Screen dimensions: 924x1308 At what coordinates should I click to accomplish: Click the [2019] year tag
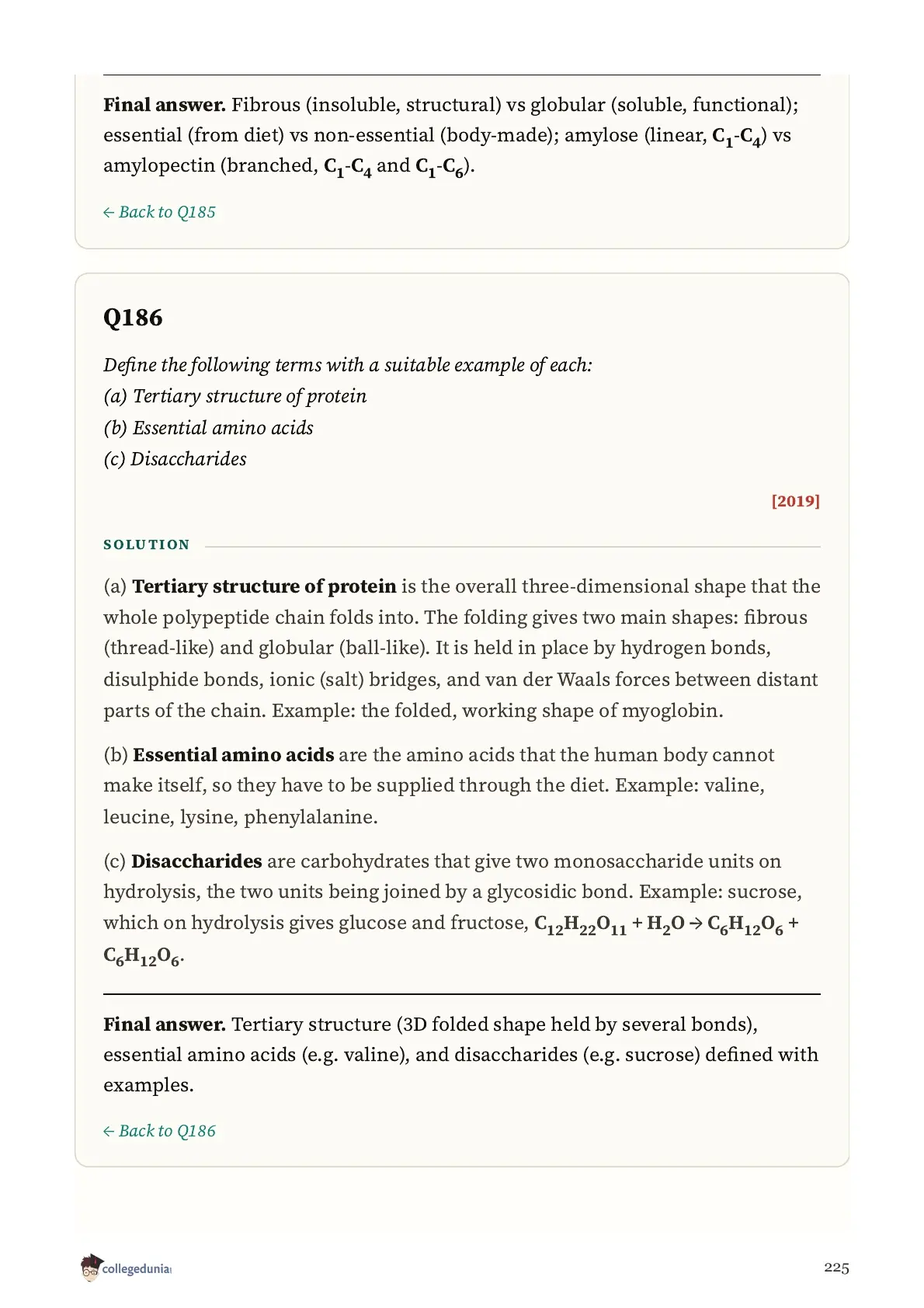[x=796, y=501]
